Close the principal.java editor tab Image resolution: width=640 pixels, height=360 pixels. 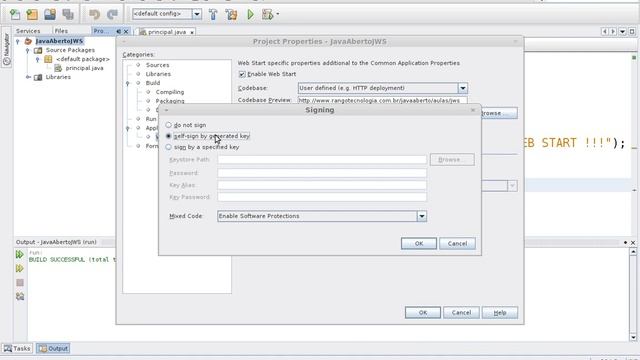point(192,32)
